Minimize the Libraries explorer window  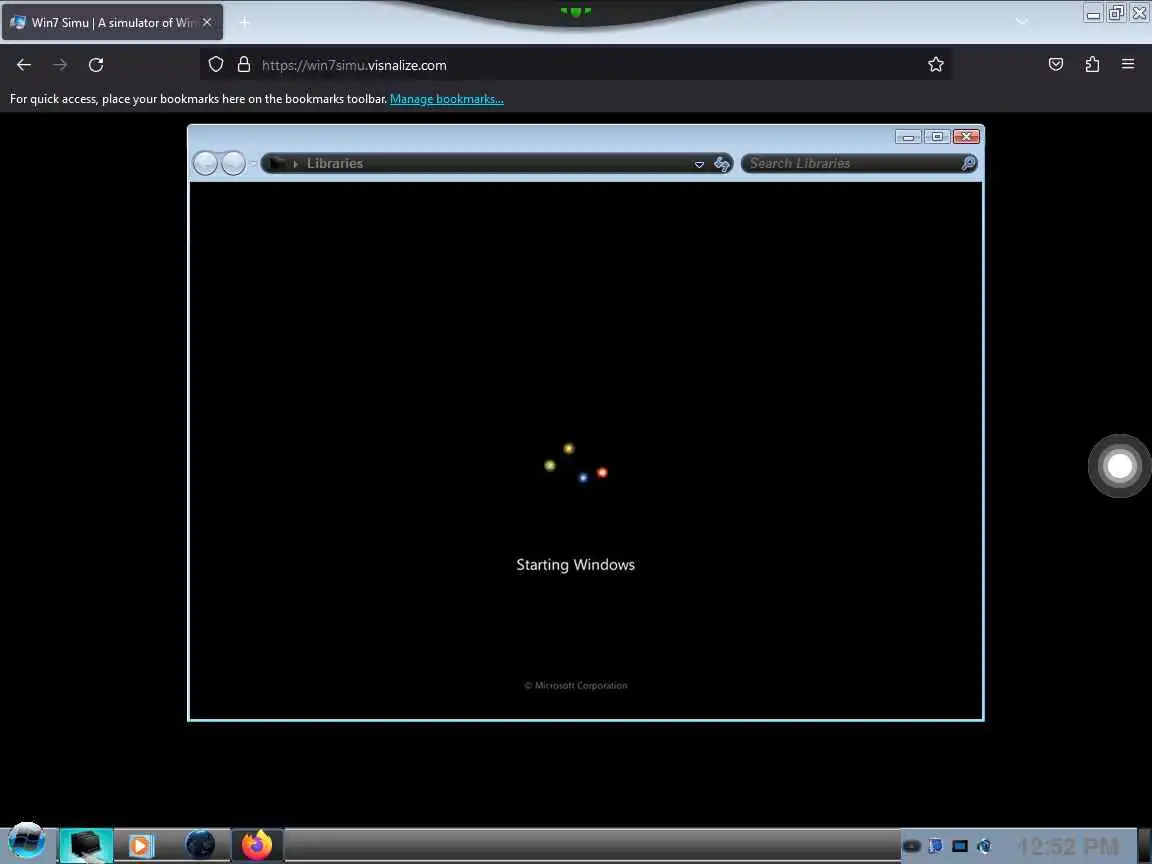coord(908,137)
